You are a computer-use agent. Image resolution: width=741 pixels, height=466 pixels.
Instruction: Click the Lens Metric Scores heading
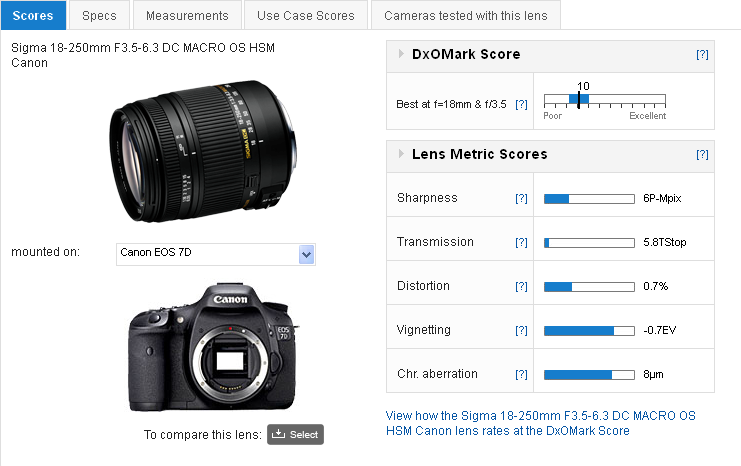(x=480, y=154)
